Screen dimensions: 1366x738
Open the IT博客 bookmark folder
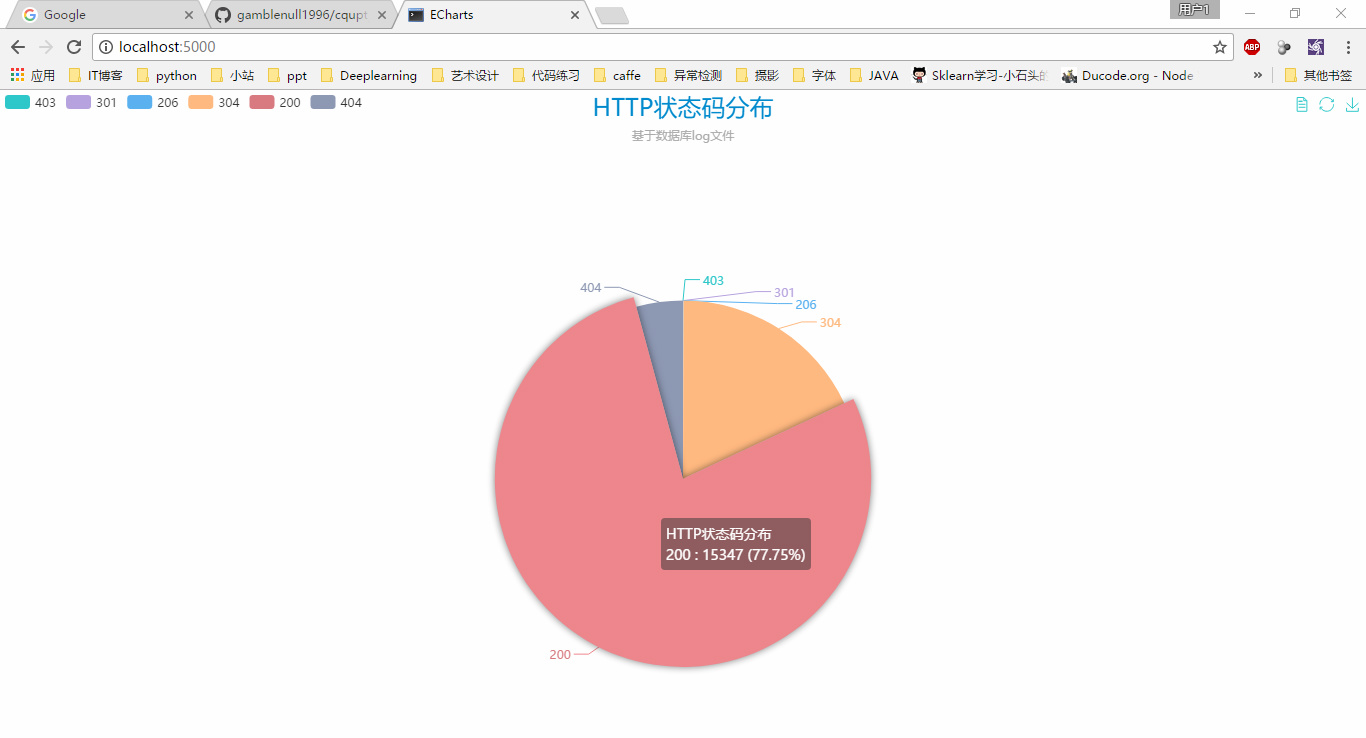tap(96, 75)
